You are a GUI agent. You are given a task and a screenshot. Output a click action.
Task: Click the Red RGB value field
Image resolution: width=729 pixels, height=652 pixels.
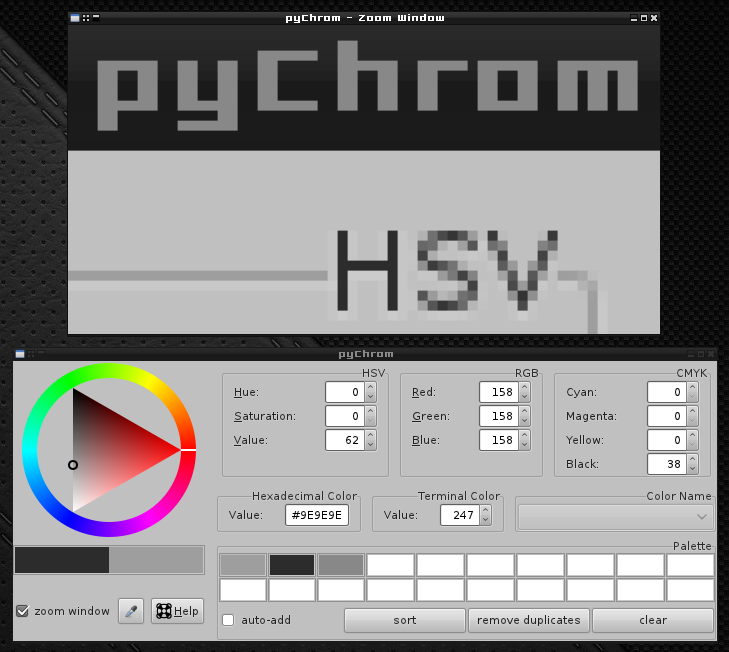tap(496, 392)
